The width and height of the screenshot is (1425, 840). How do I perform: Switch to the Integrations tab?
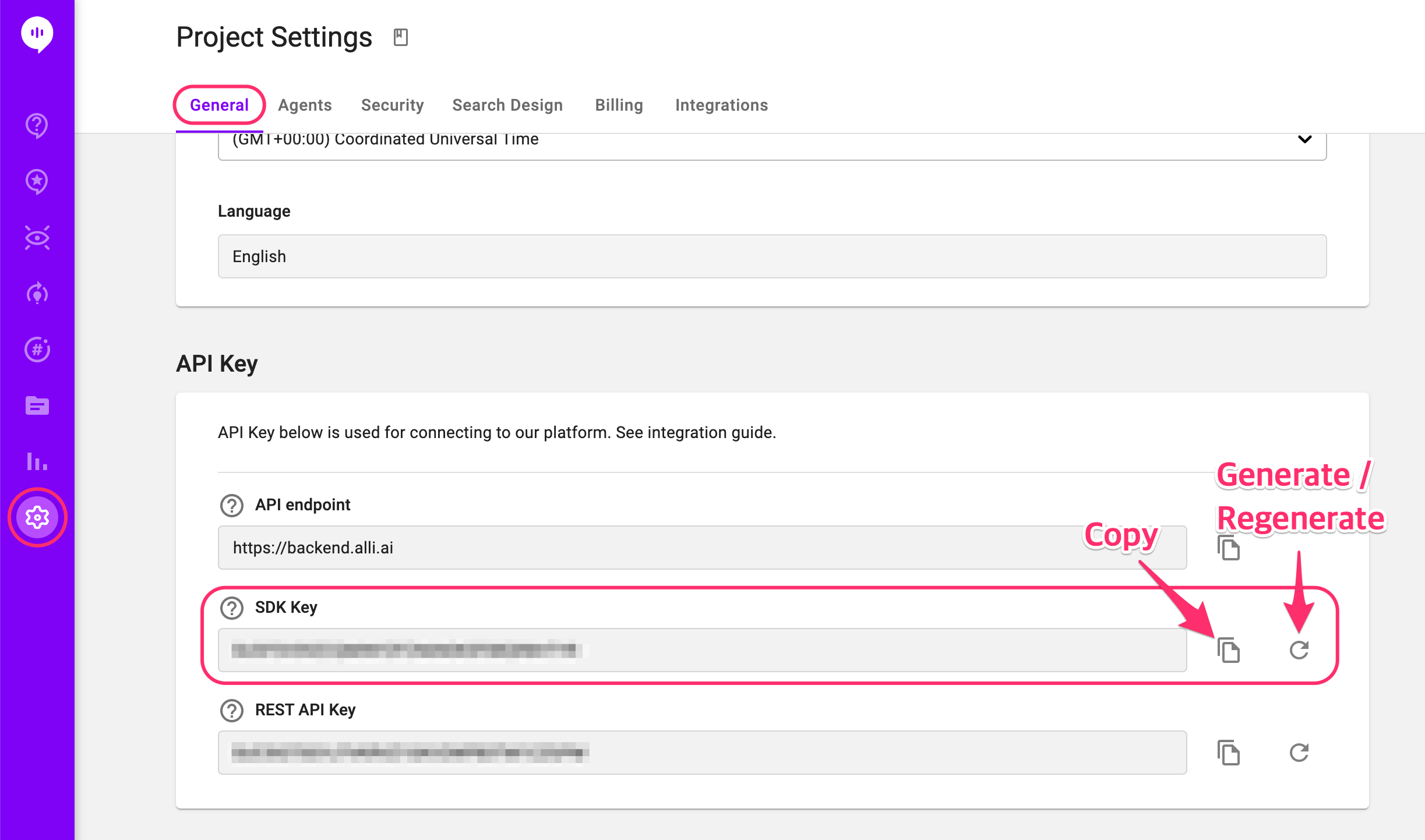pyautogui.click(x=721, y=105)
